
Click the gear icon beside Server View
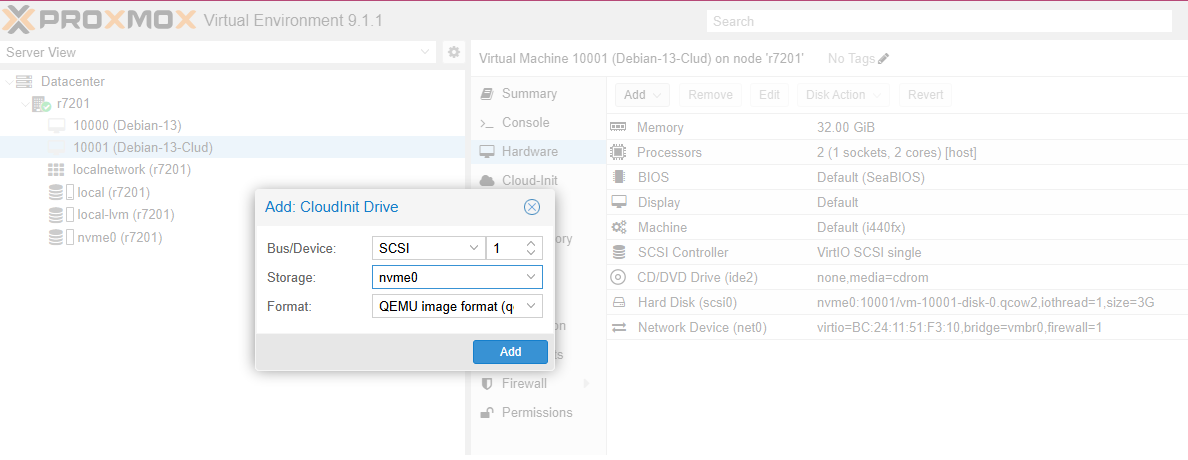pyautogui.click(x=453, y=52)
